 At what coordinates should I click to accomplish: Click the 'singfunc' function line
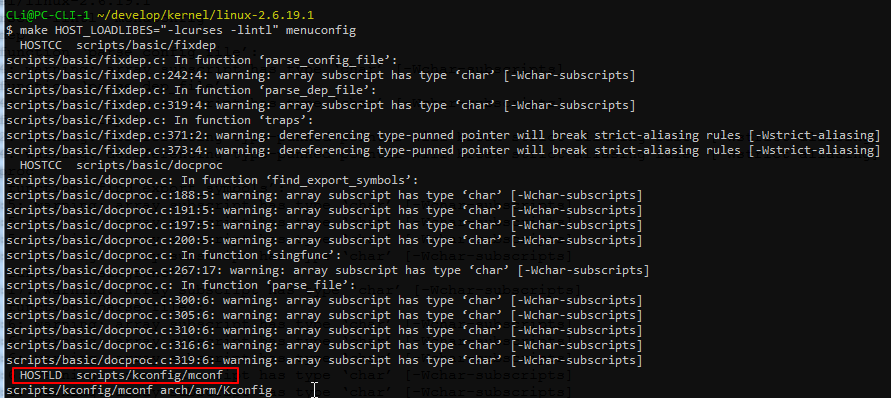point(174,255)
